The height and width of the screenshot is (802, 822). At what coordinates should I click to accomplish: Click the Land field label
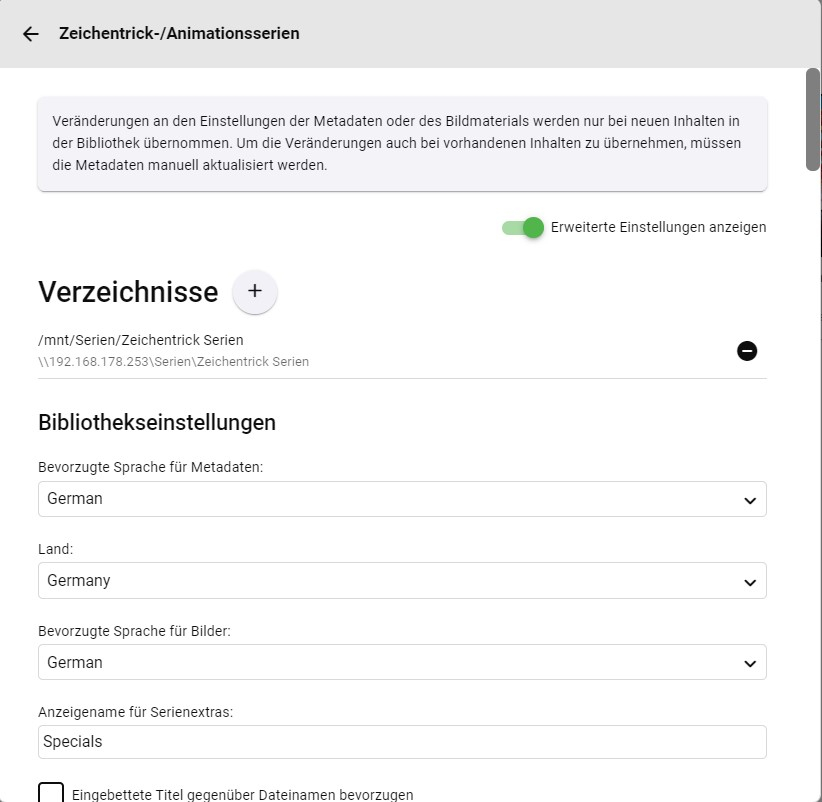[55, 549]
